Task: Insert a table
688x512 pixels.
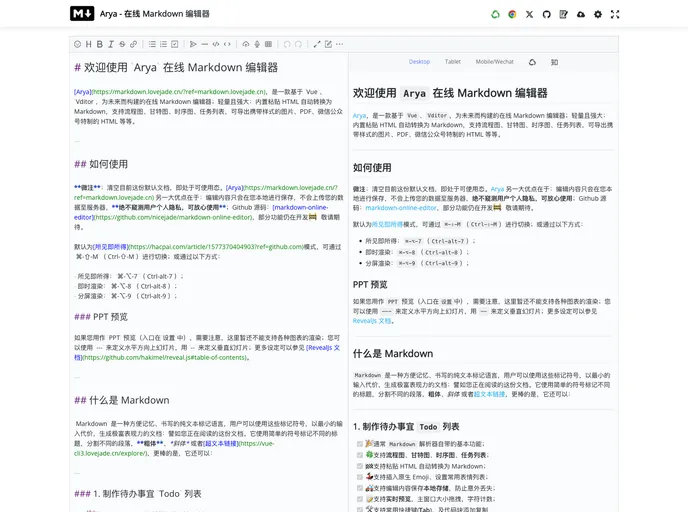Action: pyautogui.click(x=269, y=44)
